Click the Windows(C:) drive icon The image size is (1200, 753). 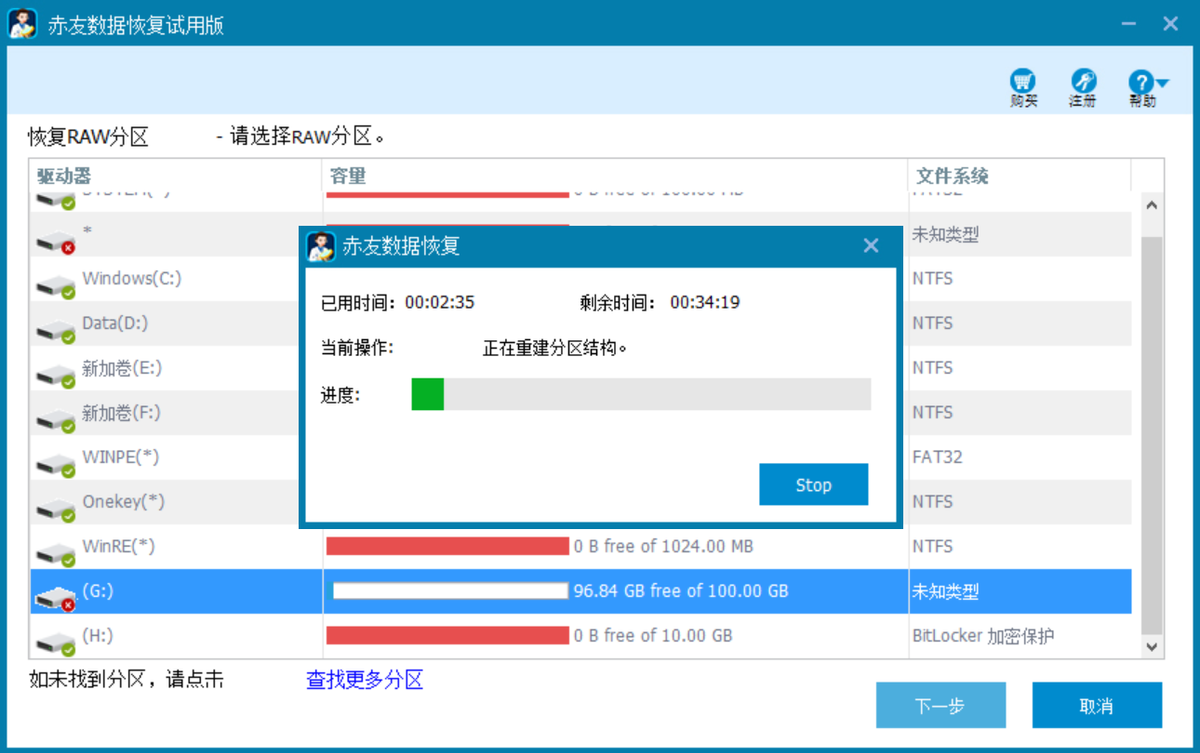click(55, 285)
